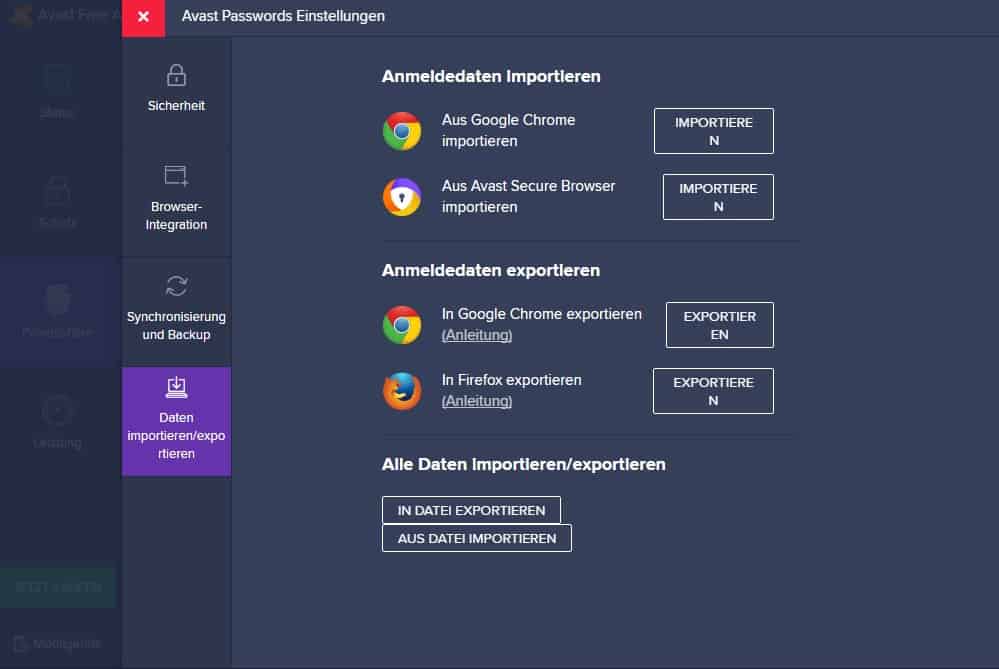Select the Synchronisierung und Backup tab

(176, 310)
